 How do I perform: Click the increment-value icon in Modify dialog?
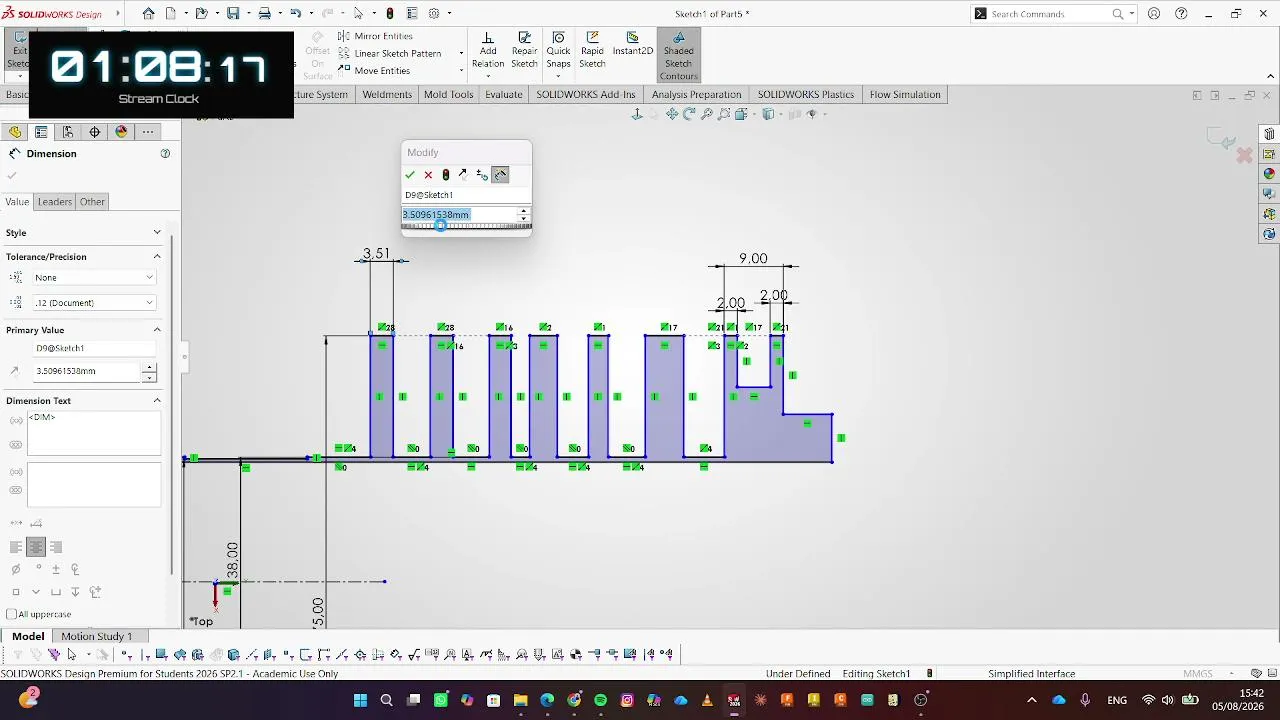[x=482, y=175]
